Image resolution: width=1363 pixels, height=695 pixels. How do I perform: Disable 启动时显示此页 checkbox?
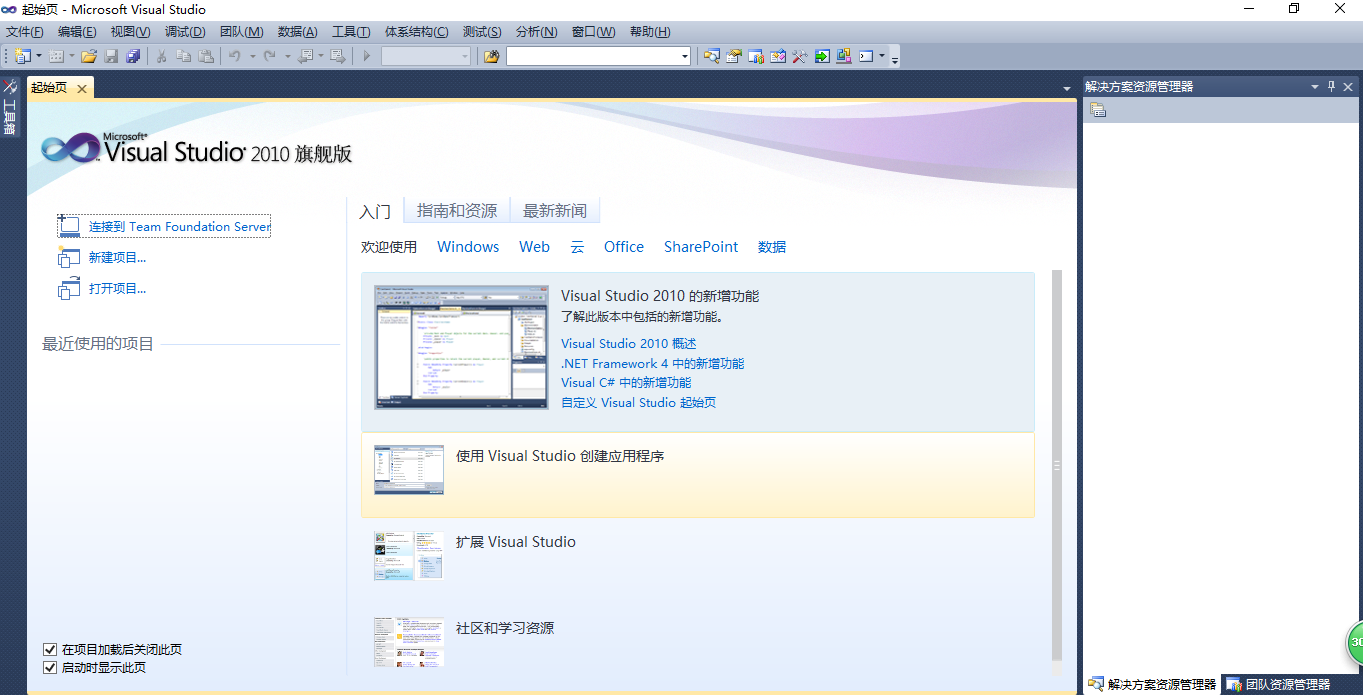[x=49, y=667]
